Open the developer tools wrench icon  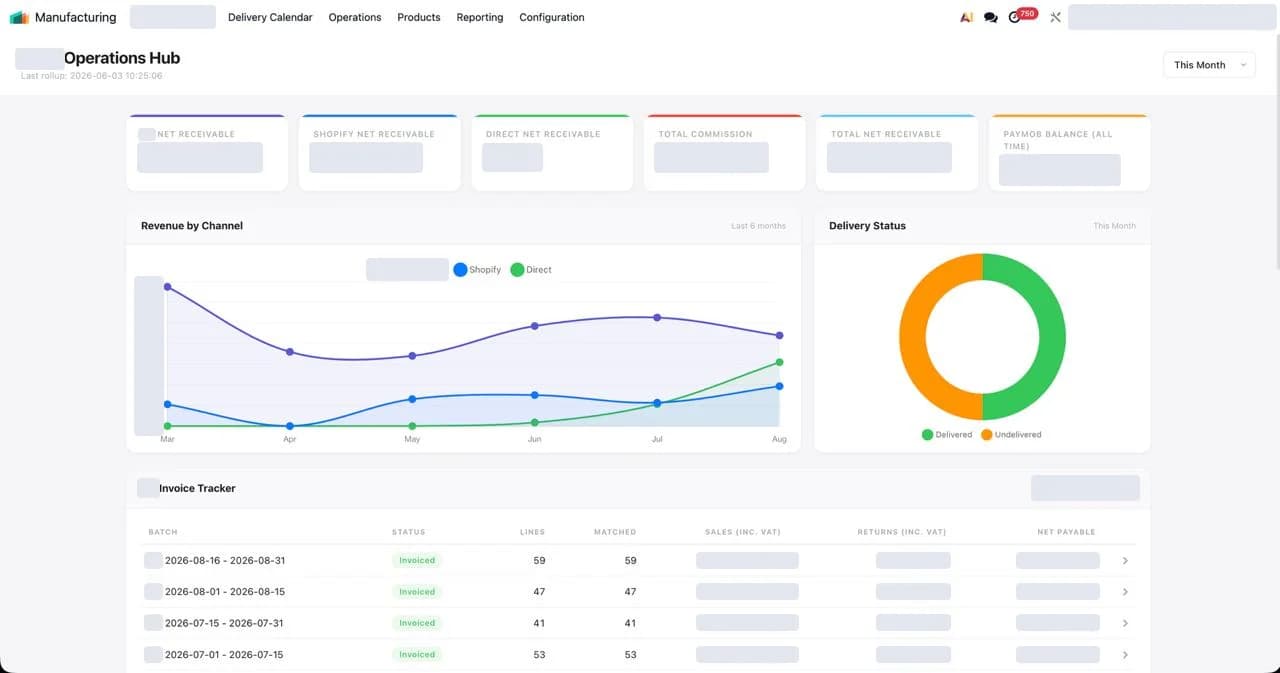tap(1055, 17)
